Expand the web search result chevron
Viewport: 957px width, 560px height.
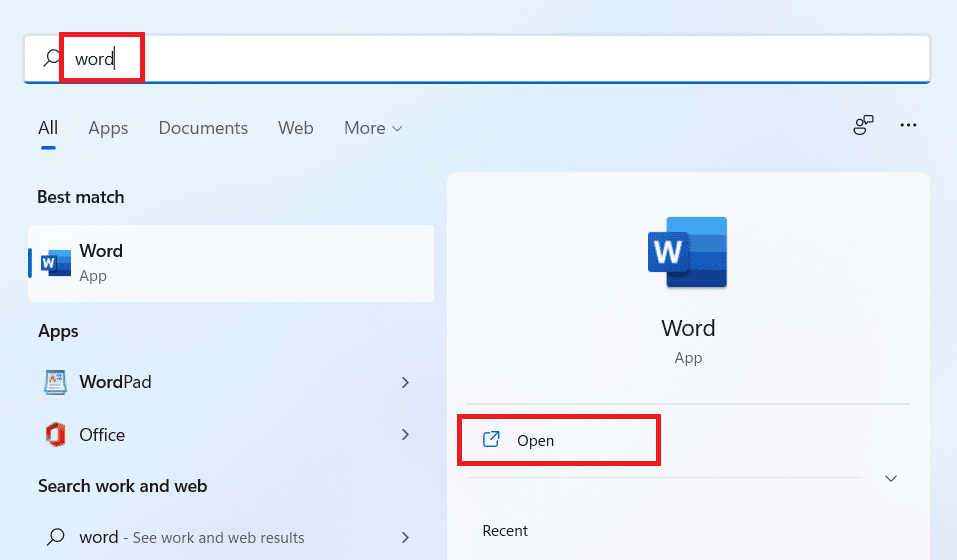[405, 537]
